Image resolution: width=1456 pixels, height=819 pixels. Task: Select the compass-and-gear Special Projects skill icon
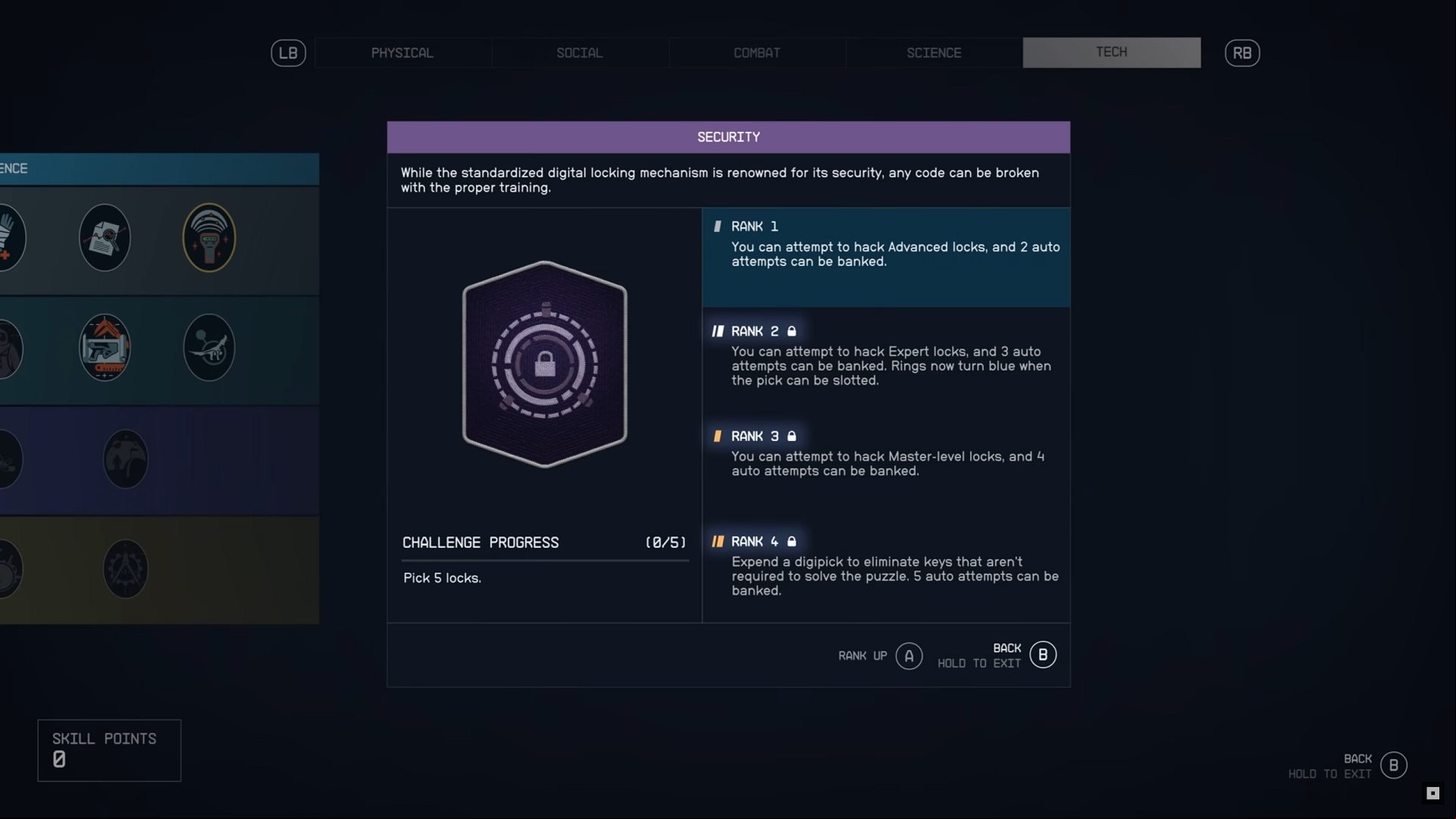coord(126,569)
